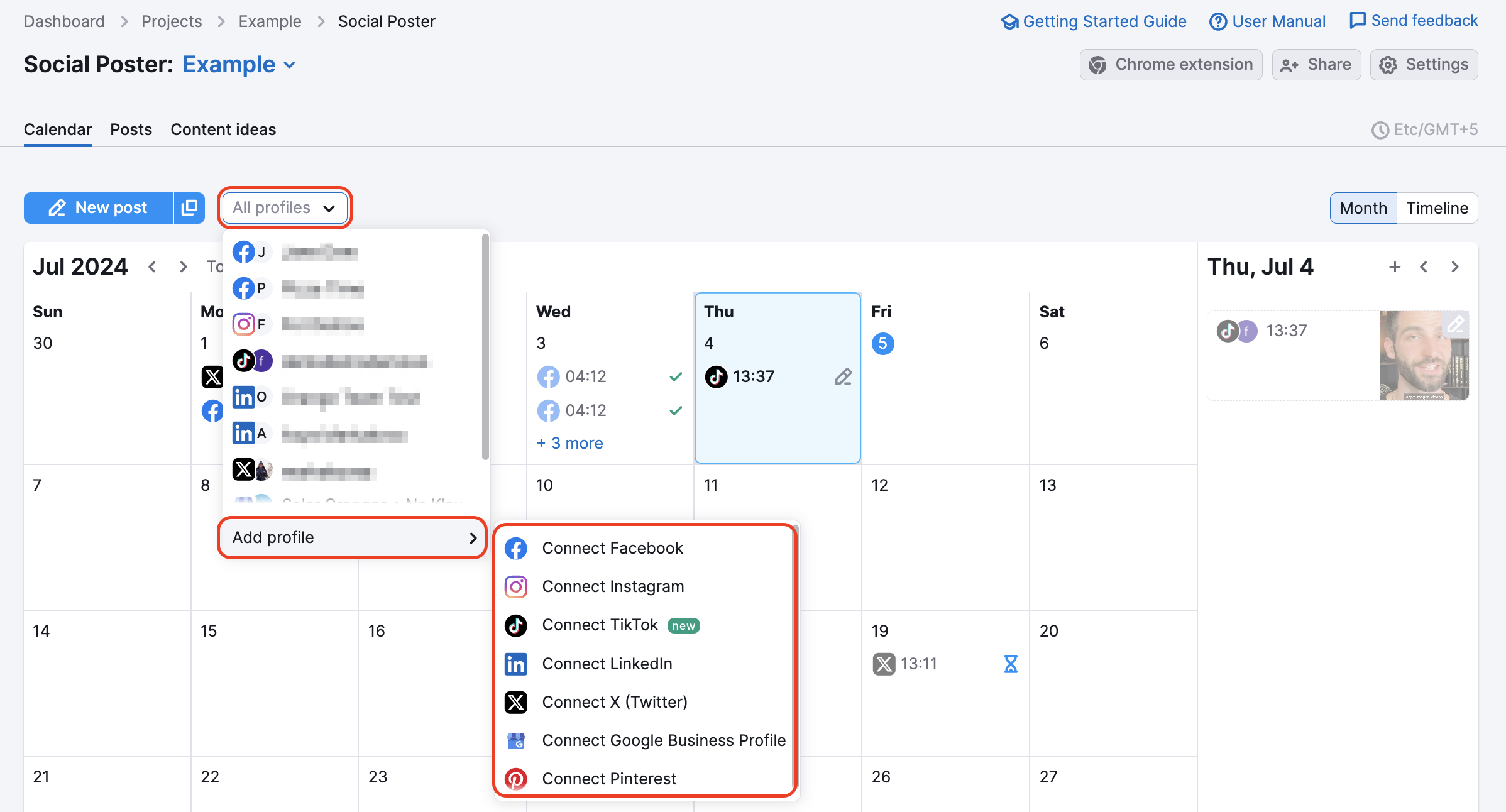Viewport: 1506px width, 812px height.
Task: Open the All profiles dropdown
Action: [285, 208]
